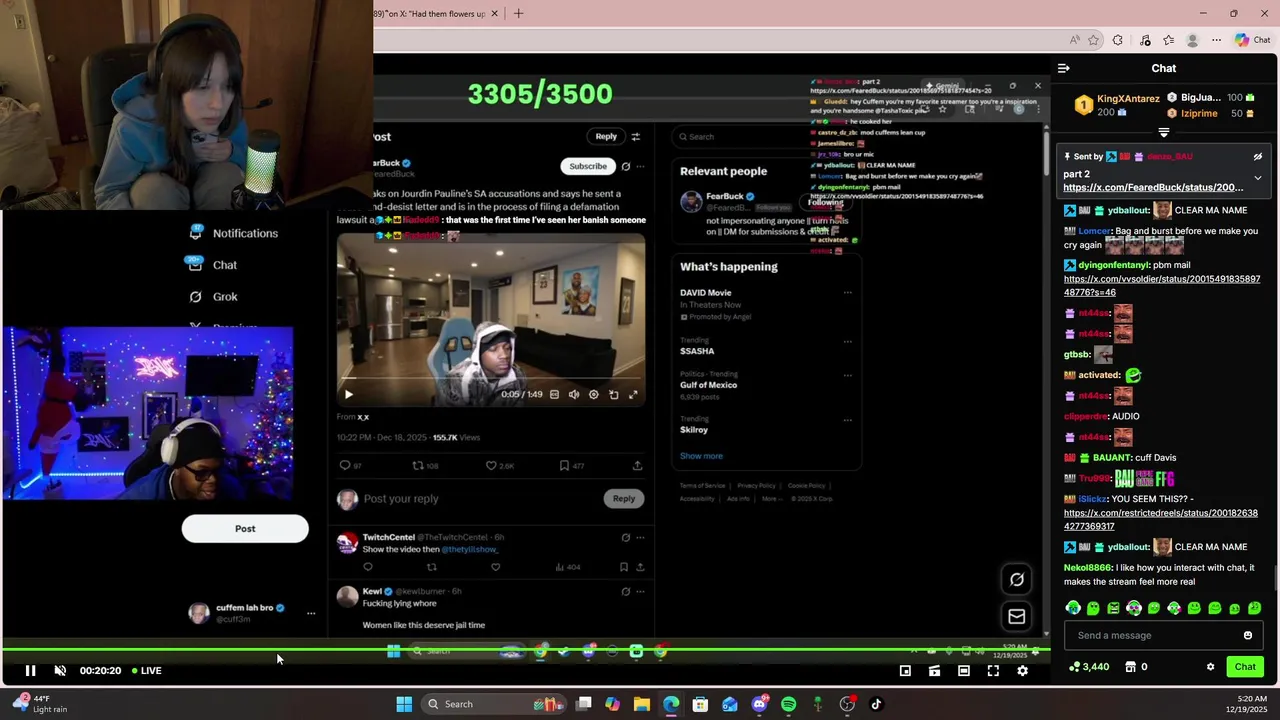
Task: Open the Edge profile icon
Action: coord(1192,40)
